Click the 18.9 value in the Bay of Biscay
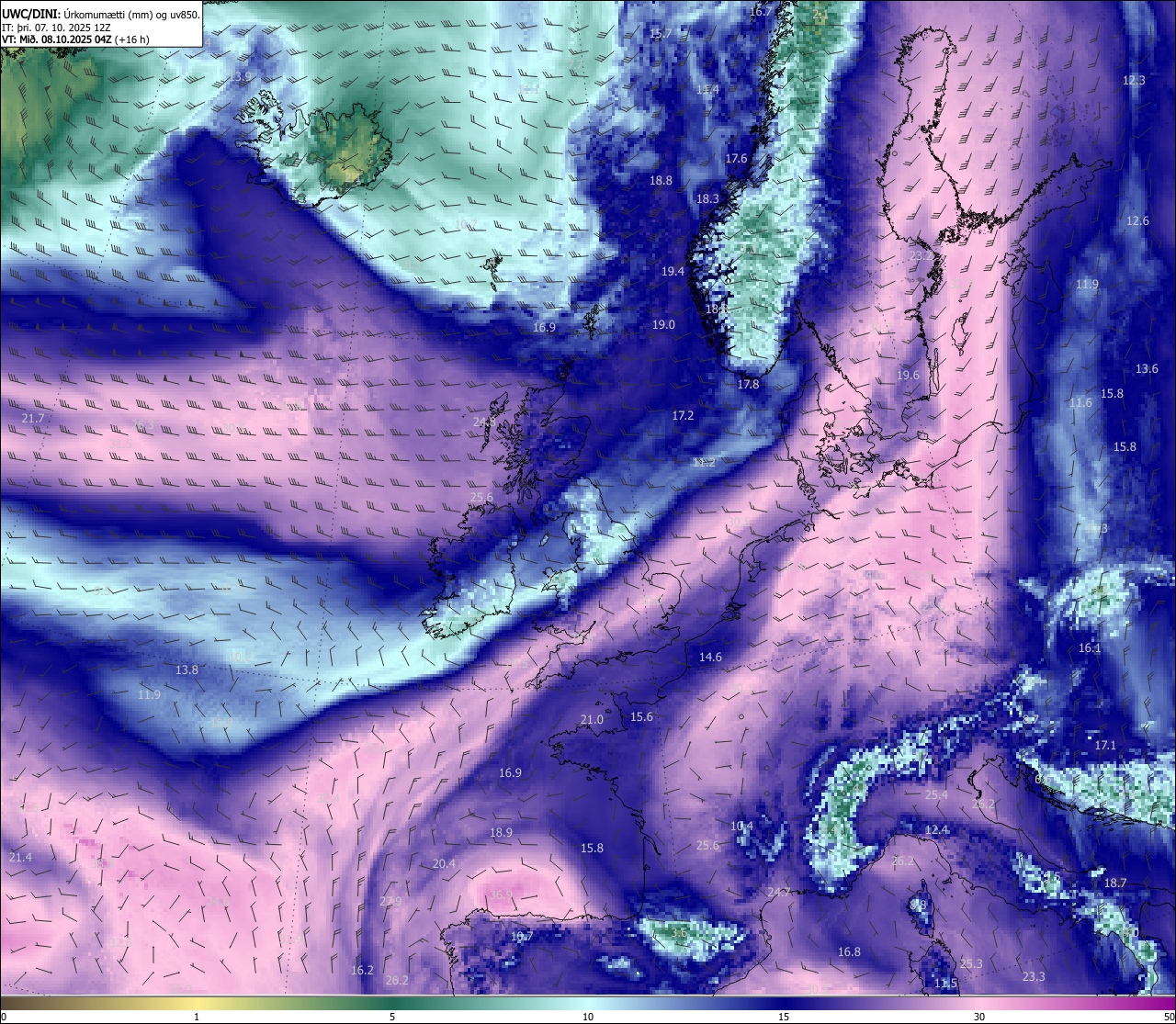The height and width of the screenshot is (1024, 1176). 501,833
